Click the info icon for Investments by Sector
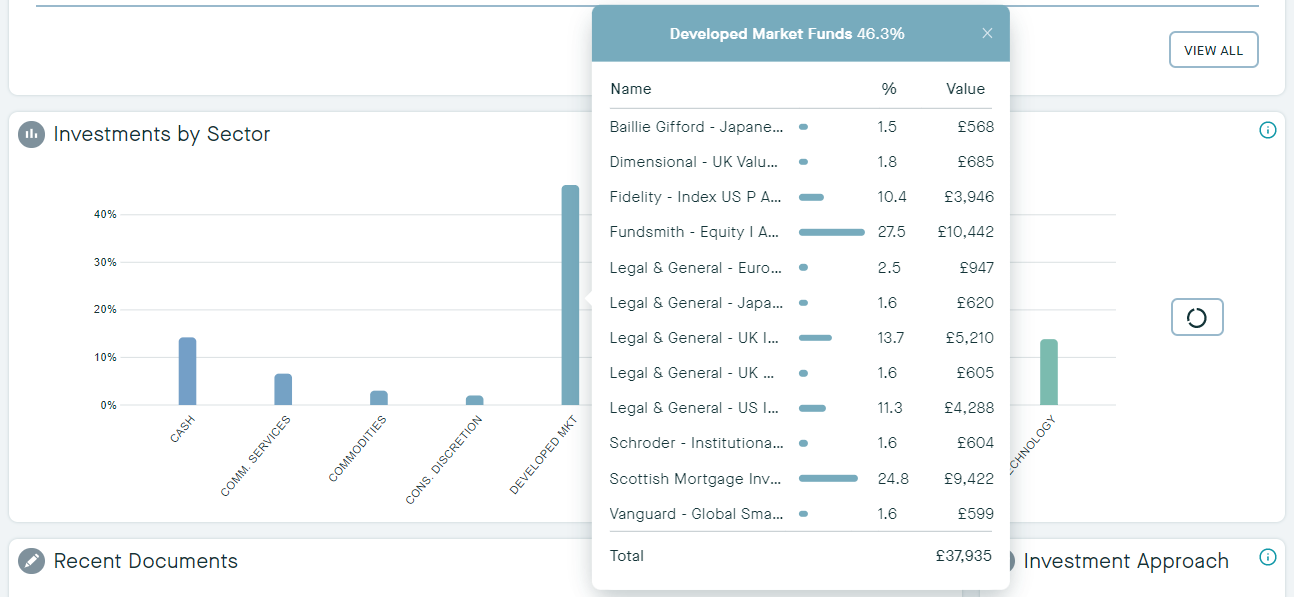The width and height of the screenshot is (1294, 597). [1268, 130]
